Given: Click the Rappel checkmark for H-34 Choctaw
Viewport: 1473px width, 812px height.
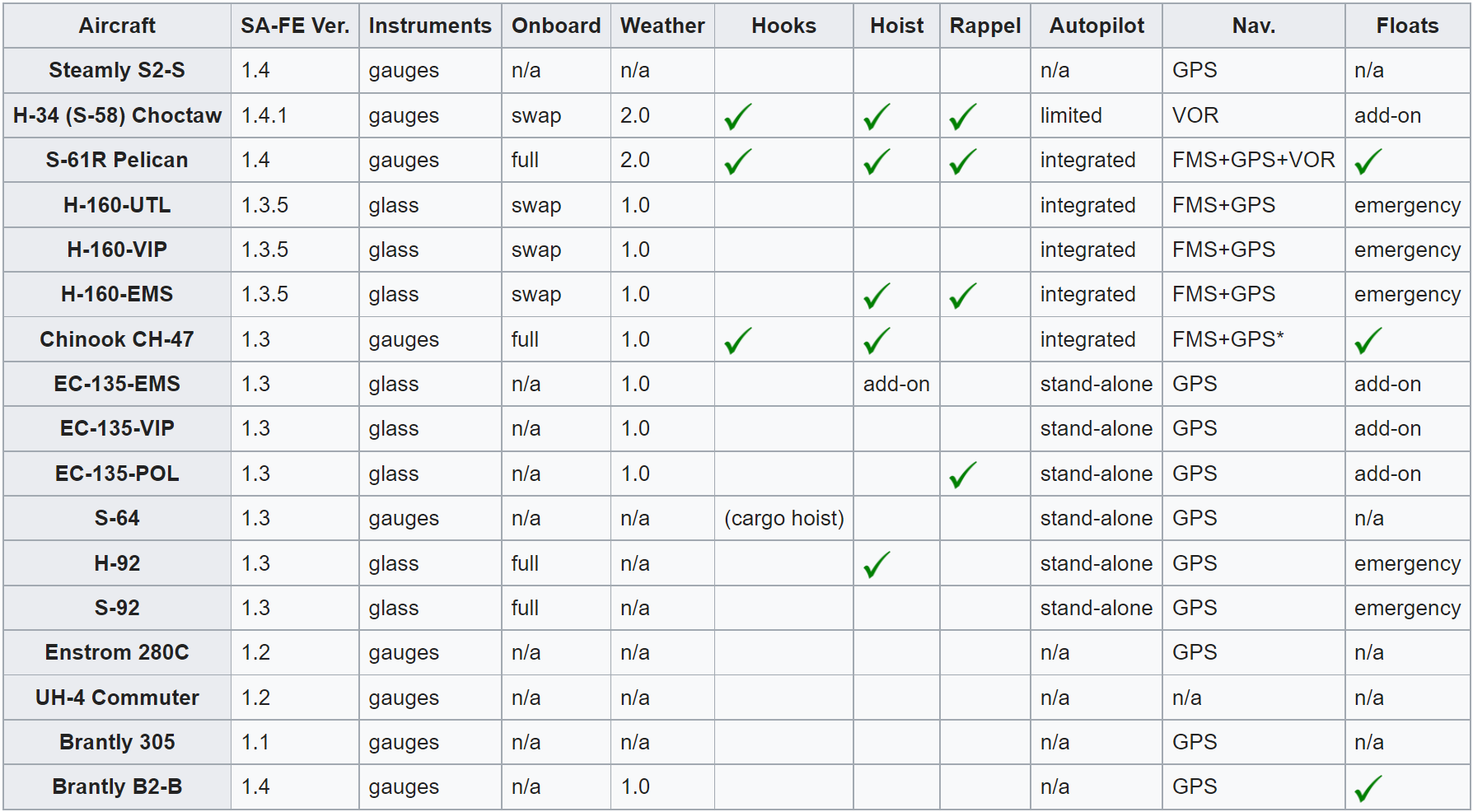Looking at the screenshot, I should coord(962,116).
